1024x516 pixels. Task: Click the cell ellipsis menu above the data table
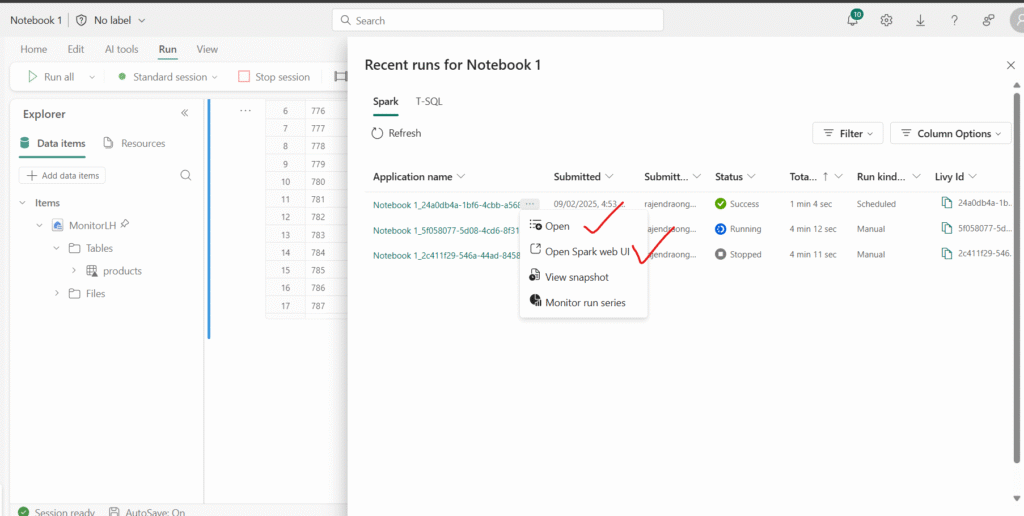click(x=246, y=110)
